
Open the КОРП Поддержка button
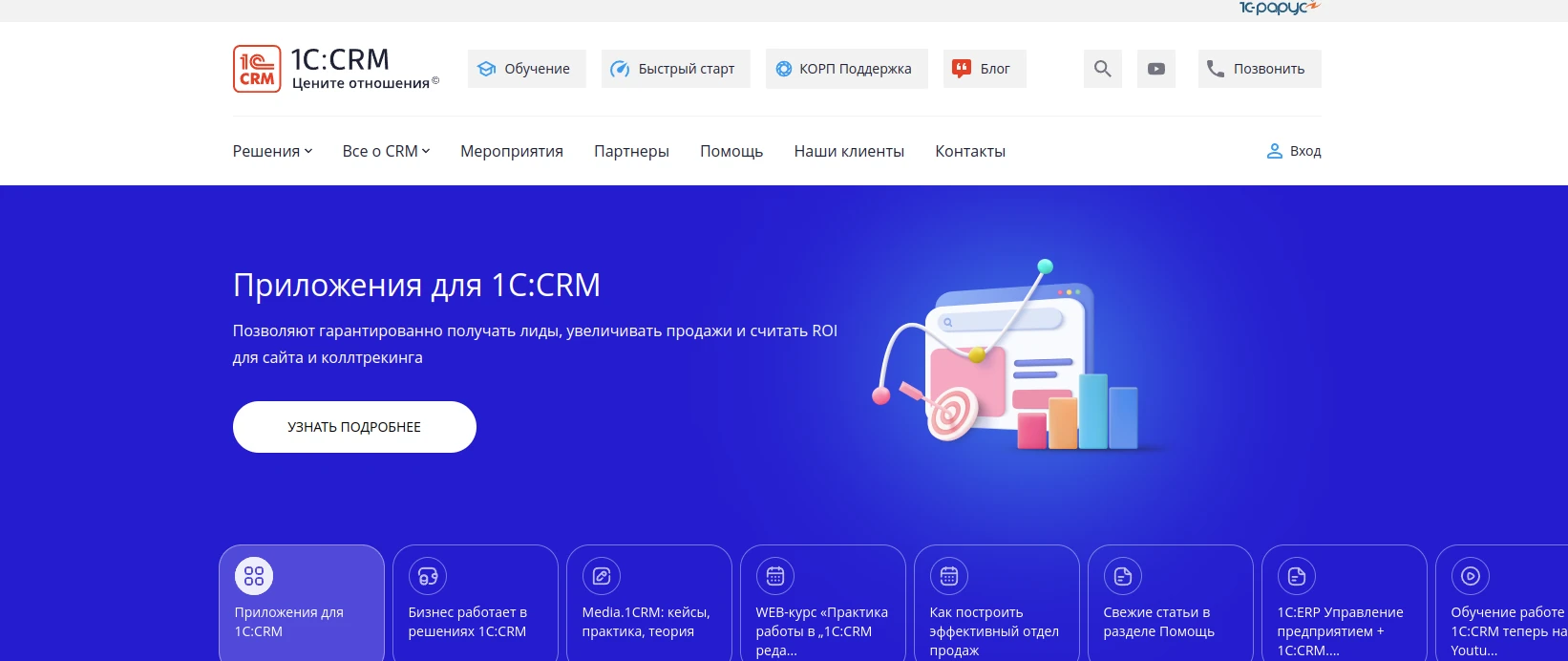tap(847, 69)
